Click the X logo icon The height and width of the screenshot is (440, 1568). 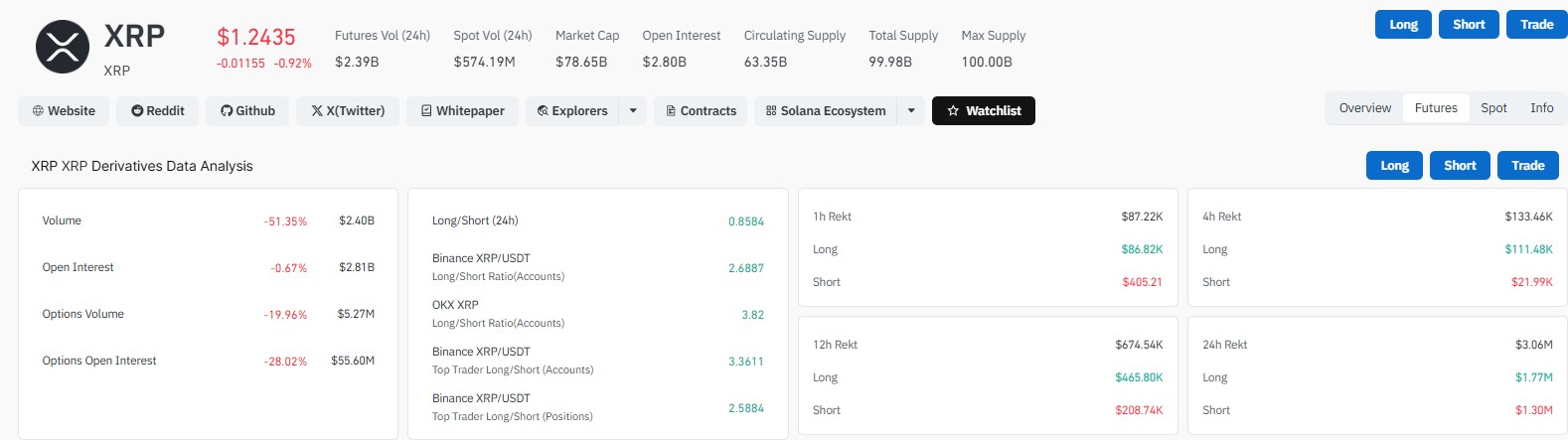(x=317, y=111)
